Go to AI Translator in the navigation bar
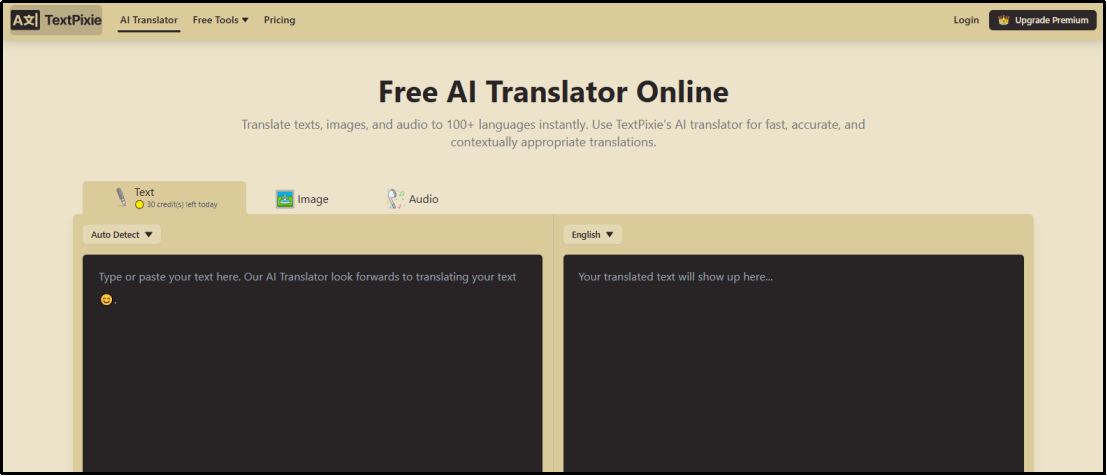 point(149,20)
